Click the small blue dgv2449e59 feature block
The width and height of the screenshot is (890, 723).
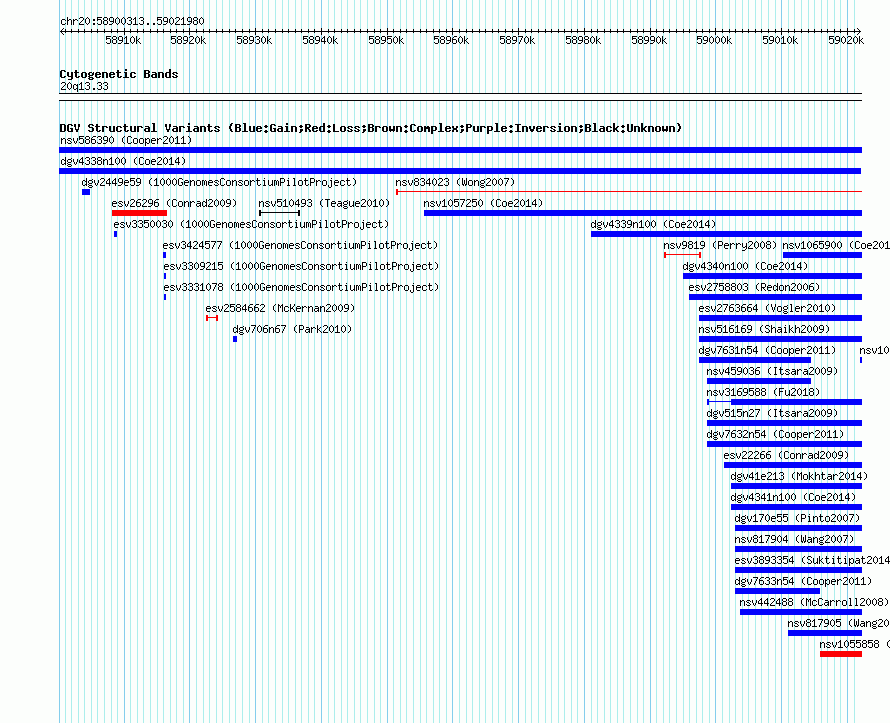coord(86,192)
